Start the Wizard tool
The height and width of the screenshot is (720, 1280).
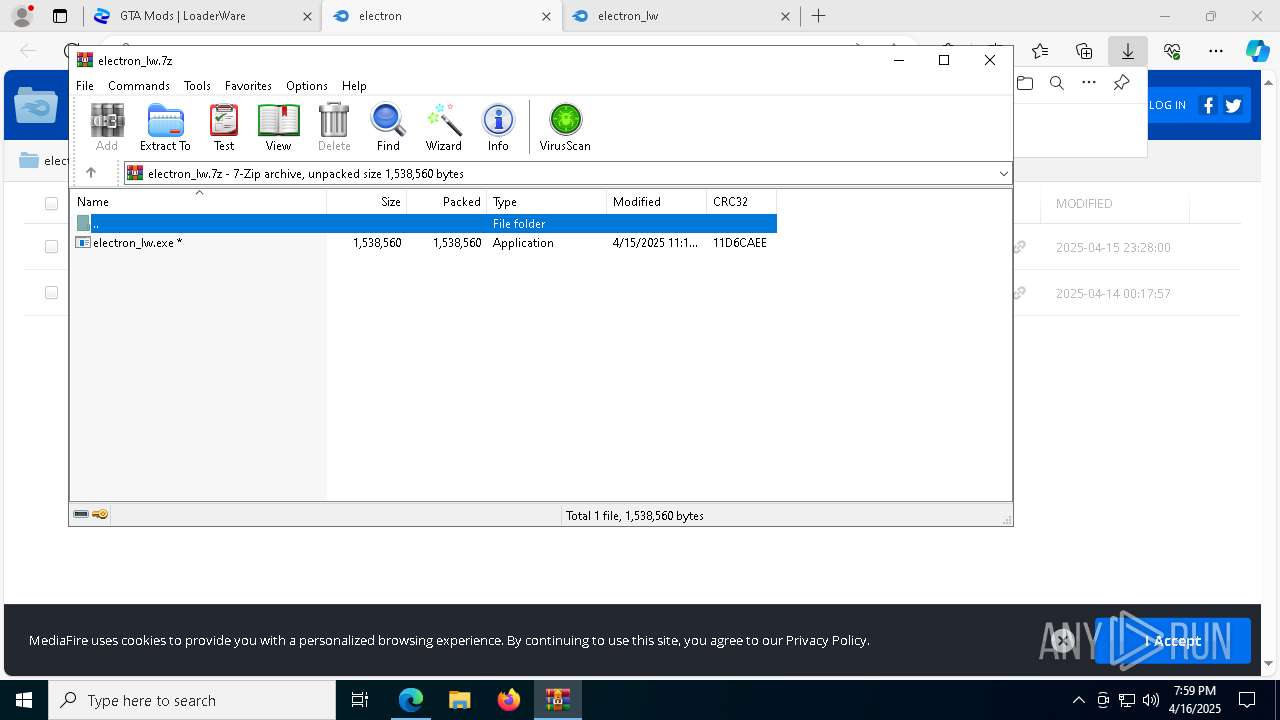pos(444,127)
